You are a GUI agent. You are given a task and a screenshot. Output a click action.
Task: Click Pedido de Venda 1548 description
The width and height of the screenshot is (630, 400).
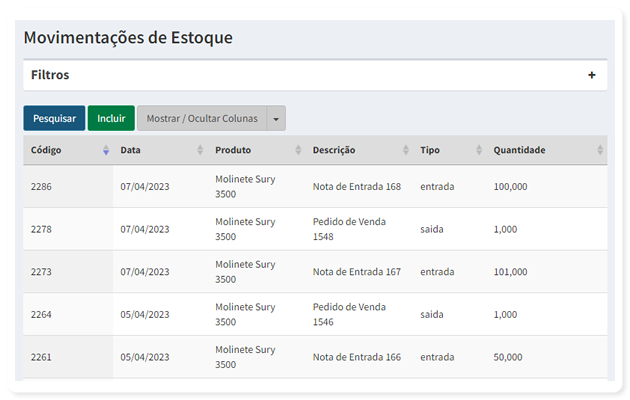tap(349, 229)
